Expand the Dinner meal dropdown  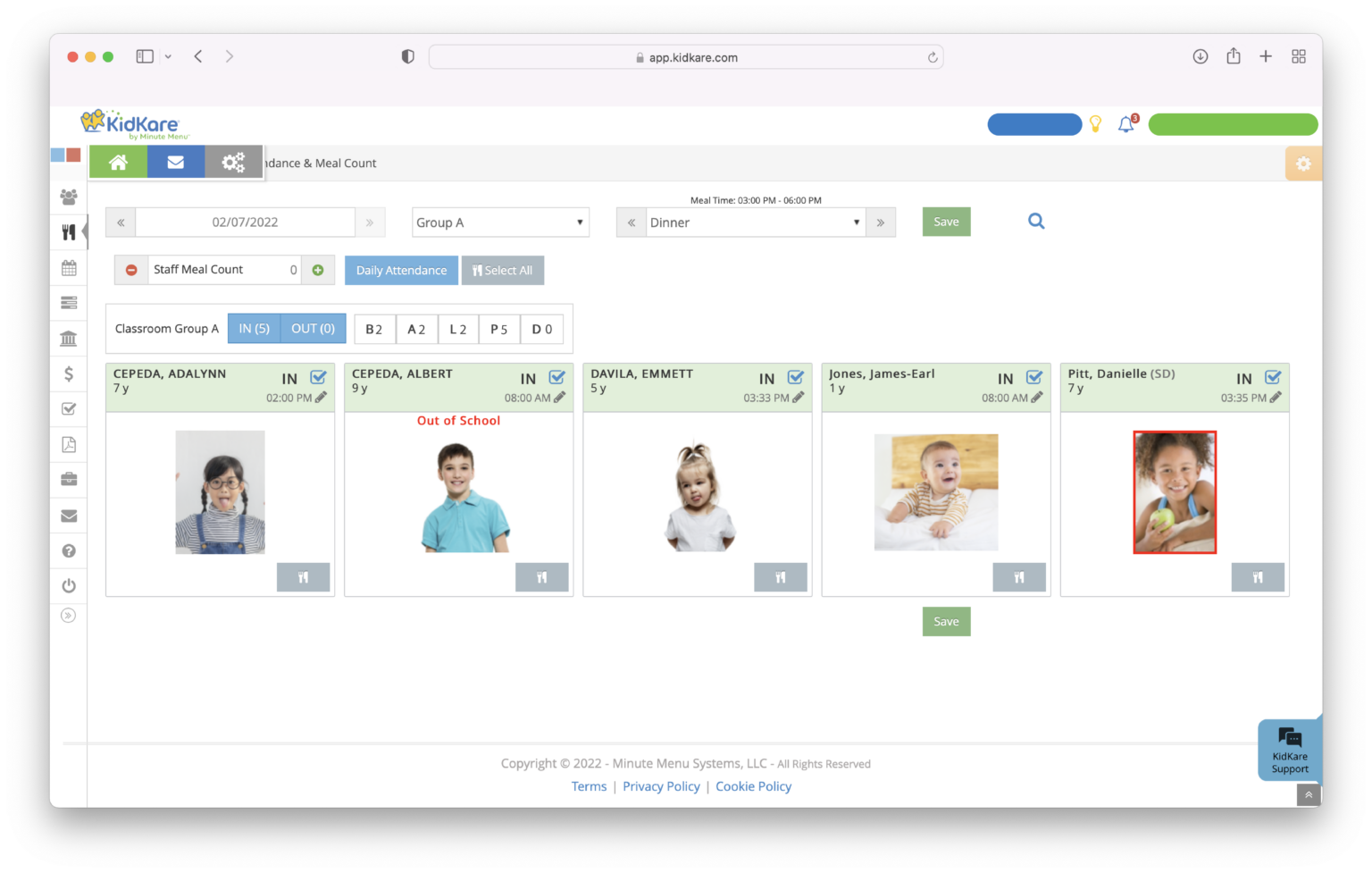pos(755,222)
